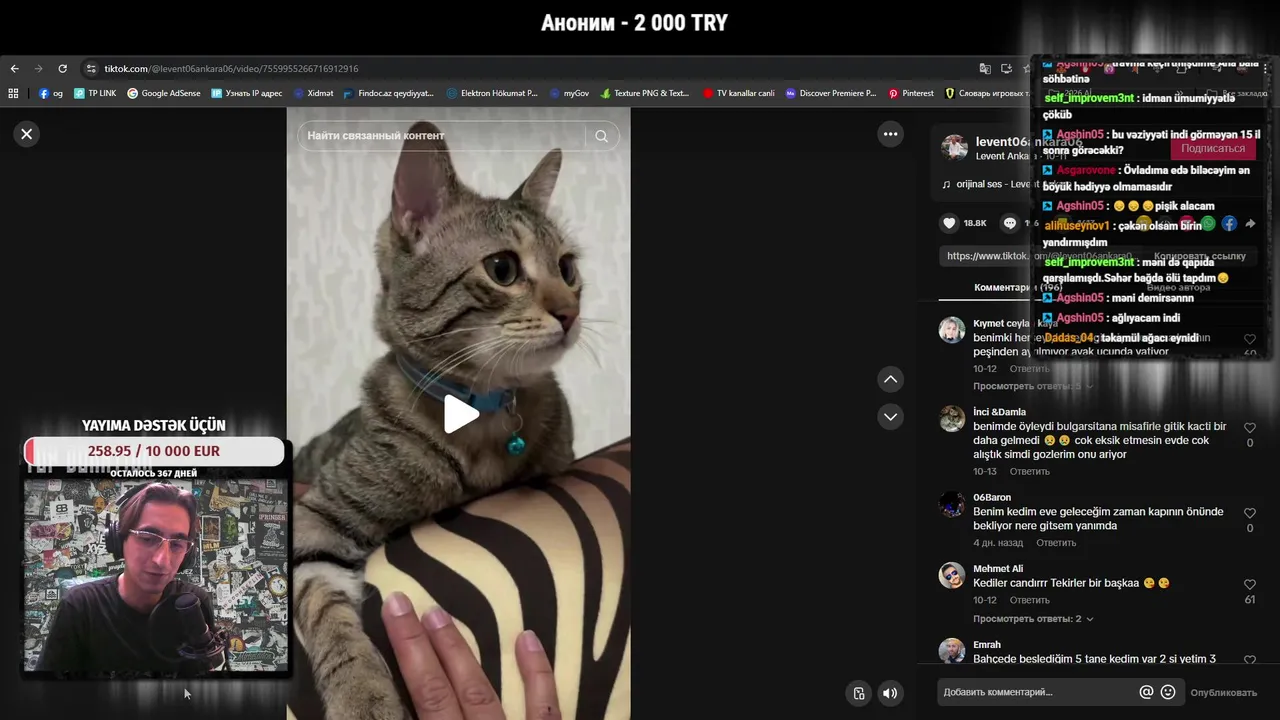The height and width of the screenshot is (720, 1280).
Task: Click İnci &Damla username
Action: [999, 412]
